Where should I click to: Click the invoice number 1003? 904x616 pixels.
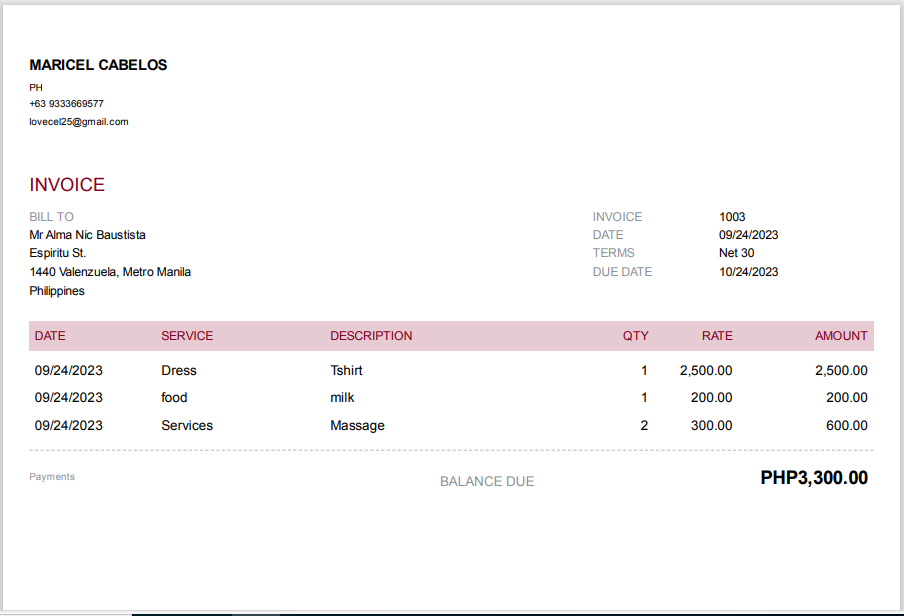pyautogui.click(x=732, y=217)
